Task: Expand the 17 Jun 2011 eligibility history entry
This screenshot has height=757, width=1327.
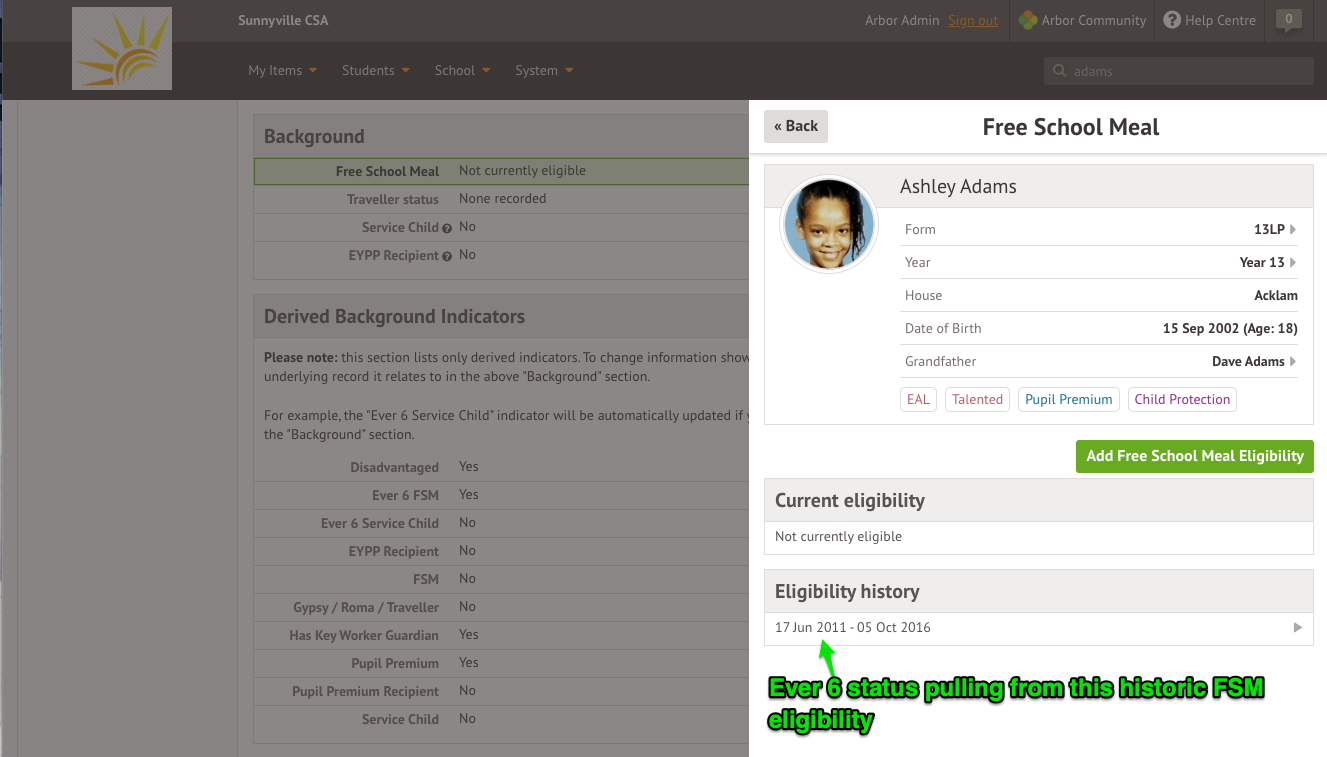Action: 1038,628
